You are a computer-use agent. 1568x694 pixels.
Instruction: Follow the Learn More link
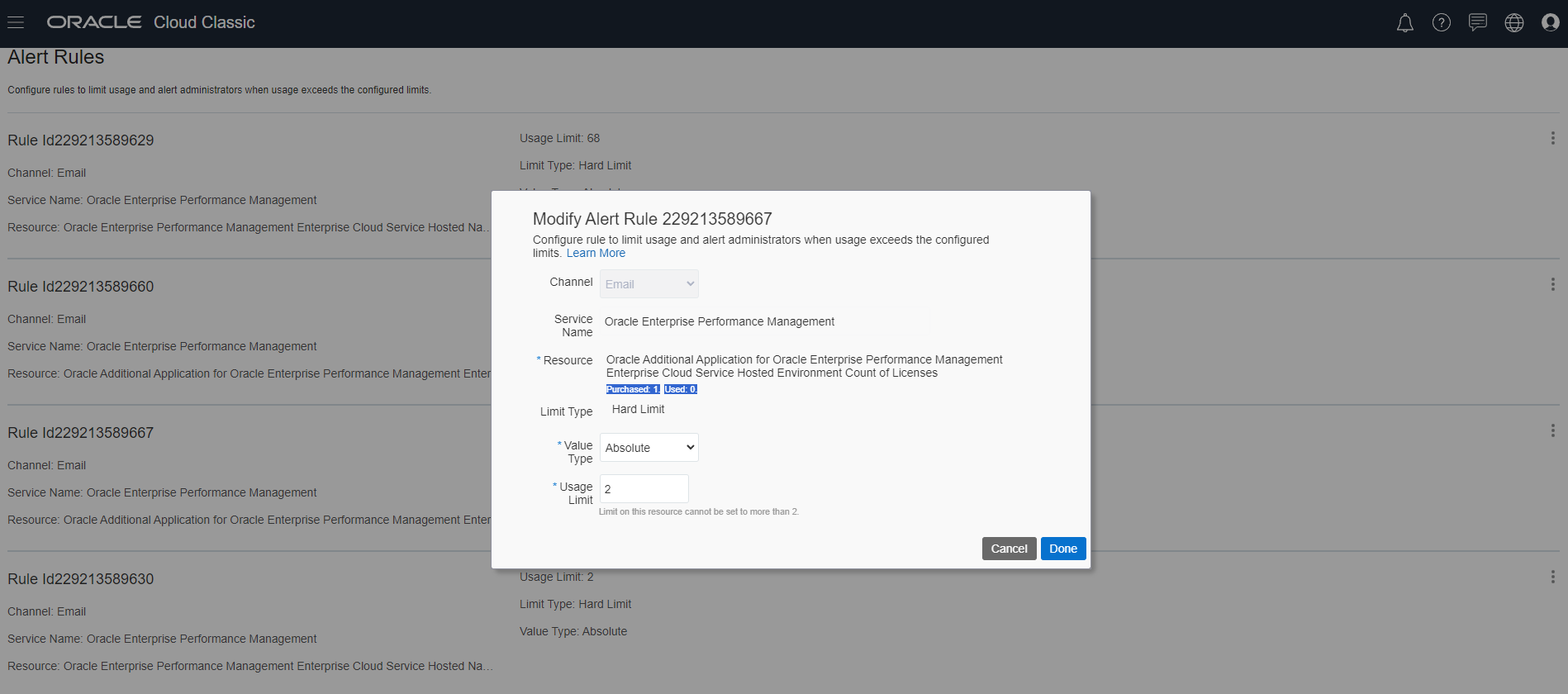tap(596, 254)
